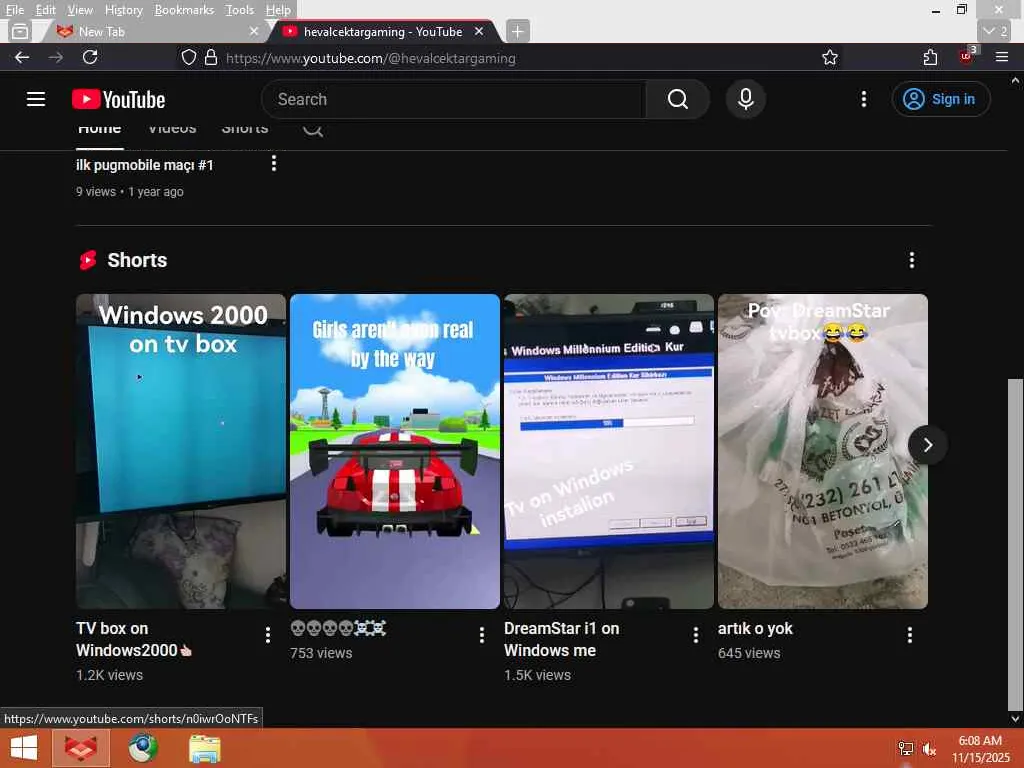1024x768 pixels.
Task: Open a new browser tab
Action: 517,31
